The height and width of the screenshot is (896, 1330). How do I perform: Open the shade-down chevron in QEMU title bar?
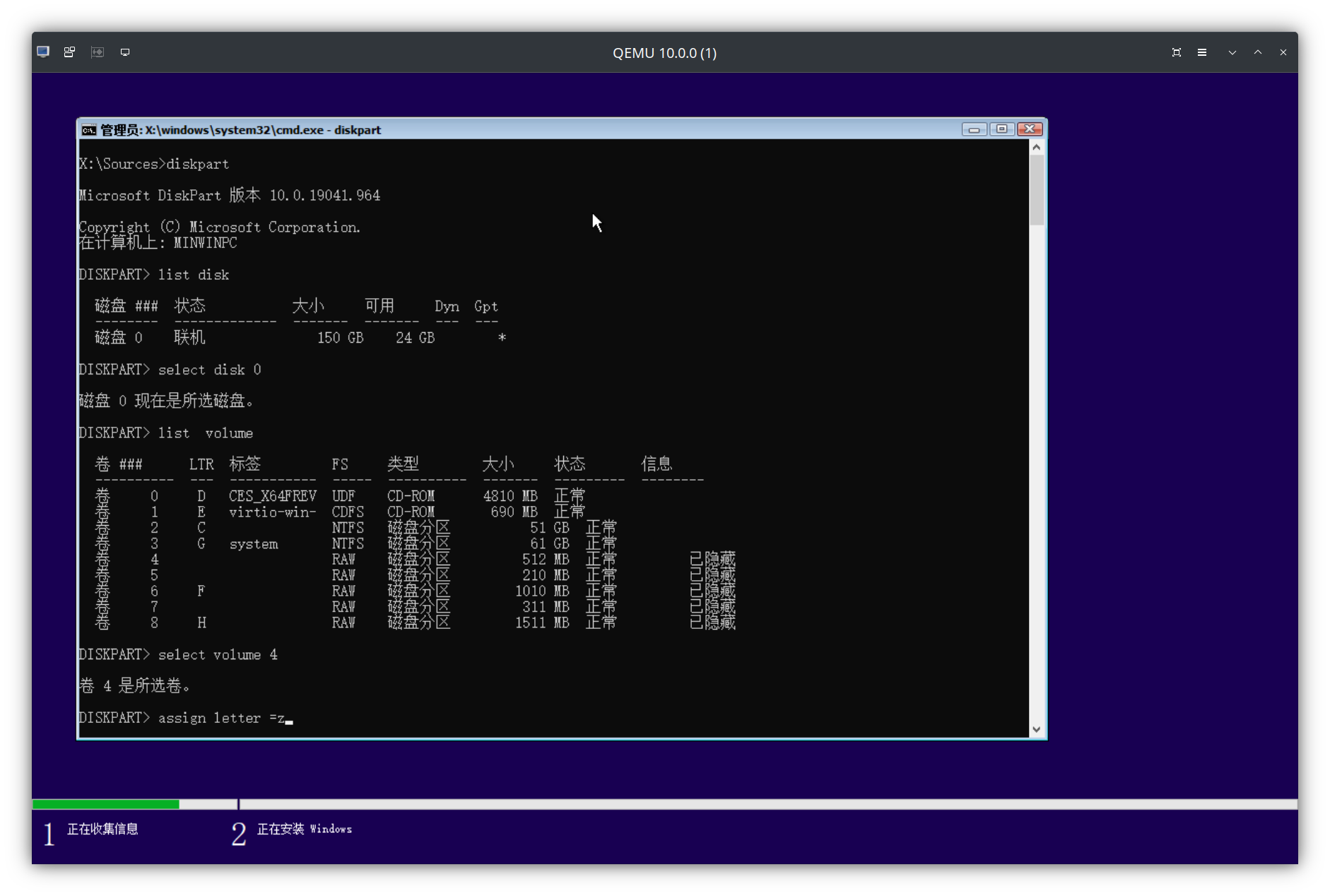(1232, 52)
